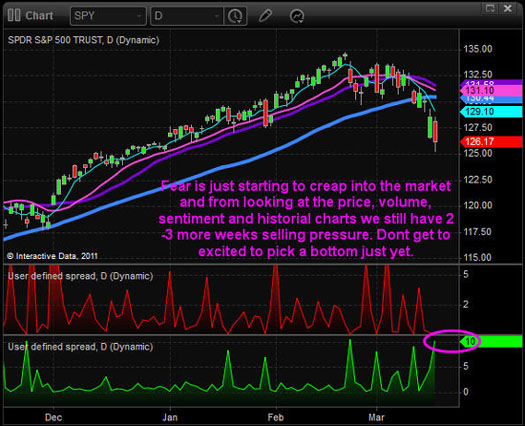This screenshot has width=525, height=426.
Task: Click the Chart title text in header
Action: [39, 16]
